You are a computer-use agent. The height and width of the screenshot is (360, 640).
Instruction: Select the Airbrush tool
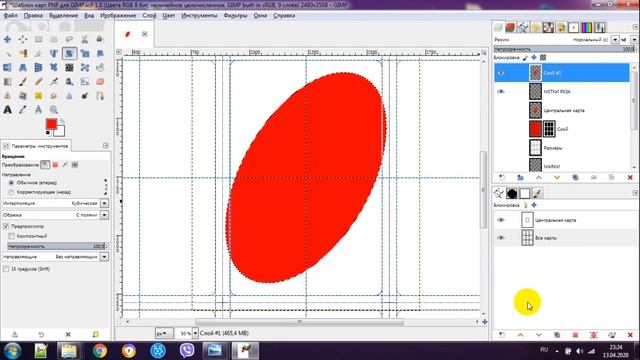53,82
